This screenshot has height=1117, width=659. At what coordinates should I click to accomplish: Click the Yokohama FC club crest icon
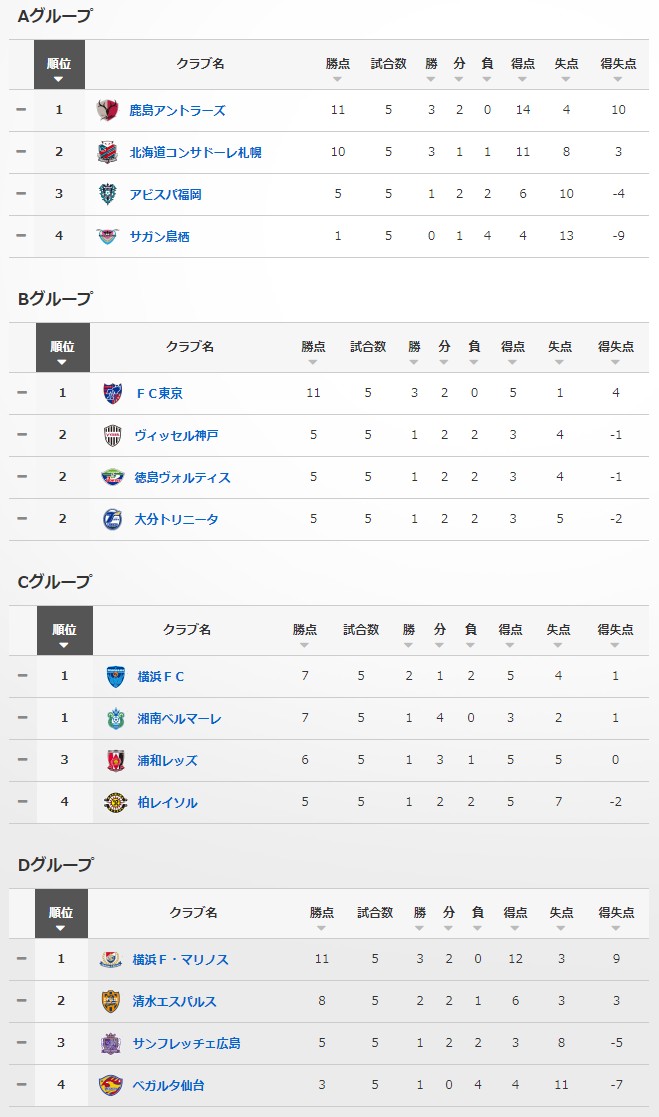[116, 676]
